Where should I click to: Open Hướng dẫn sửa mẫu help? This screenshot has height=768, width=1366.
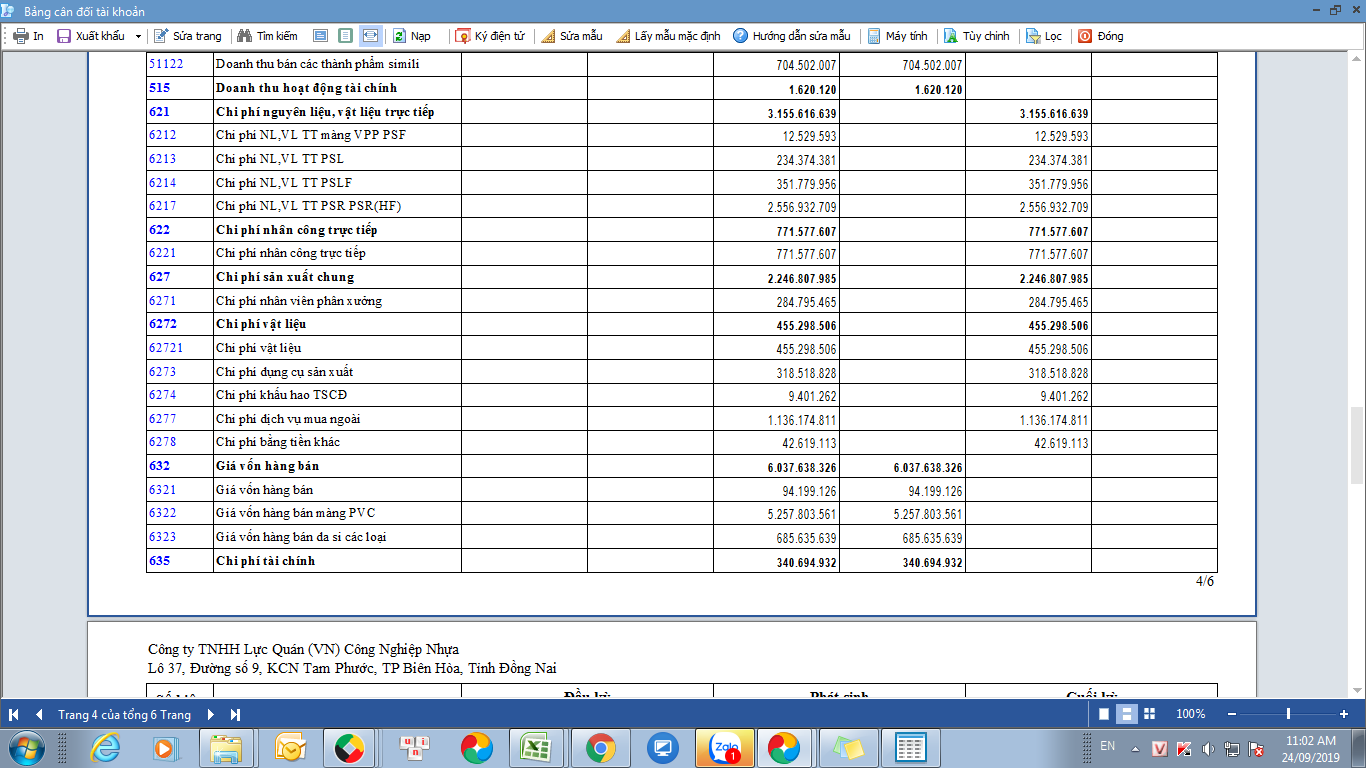[740, 36]
